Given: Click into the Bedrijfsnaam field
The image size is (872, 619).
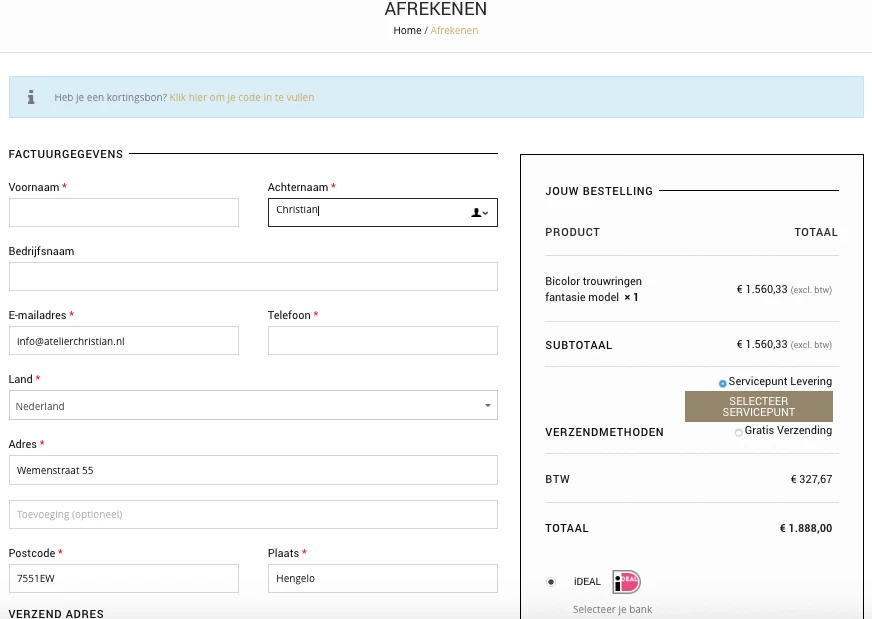Looking at the screenshot, I should click(x=253, y=276).
